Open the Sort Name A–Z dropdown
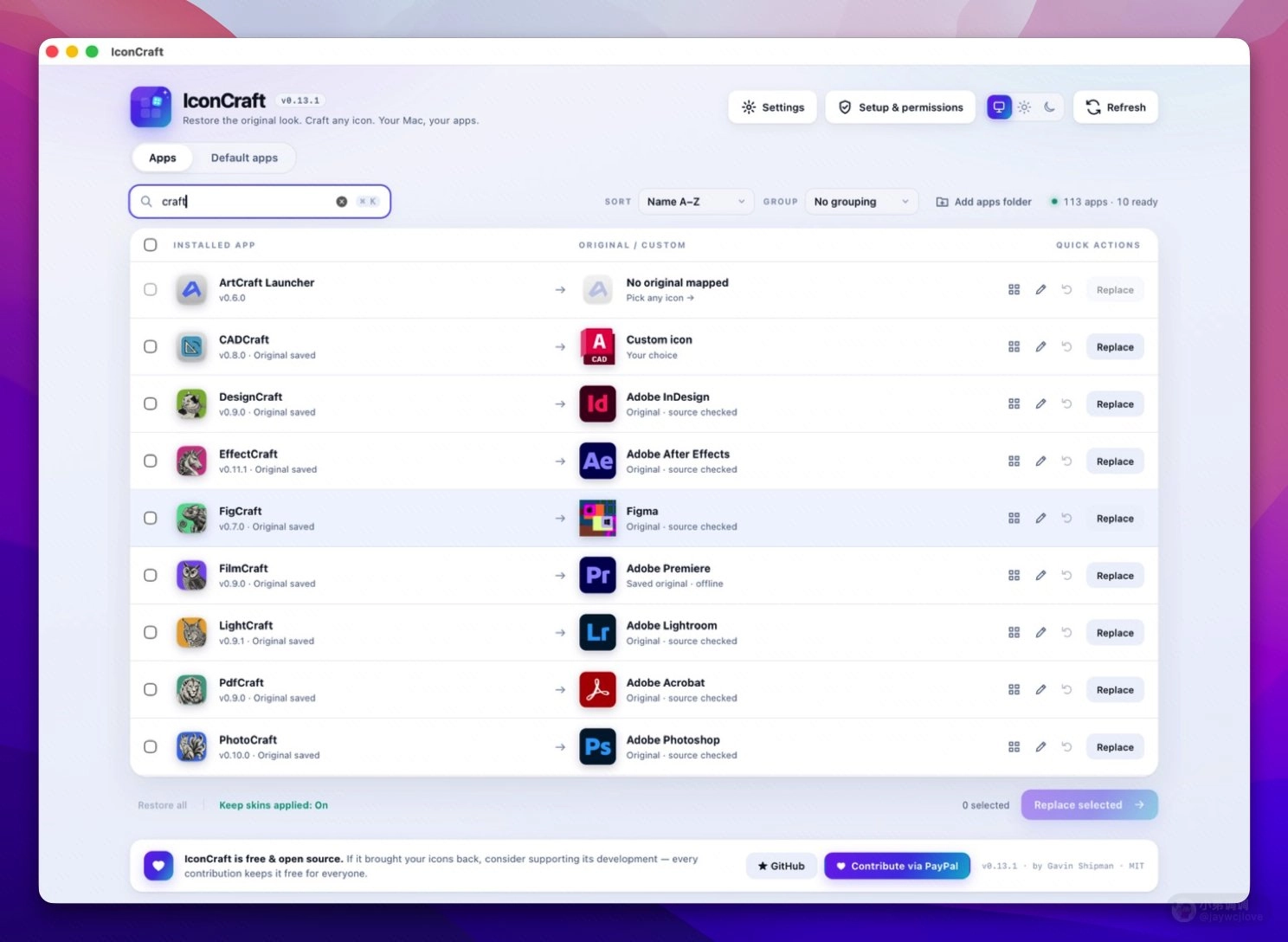 click(696, 202)
